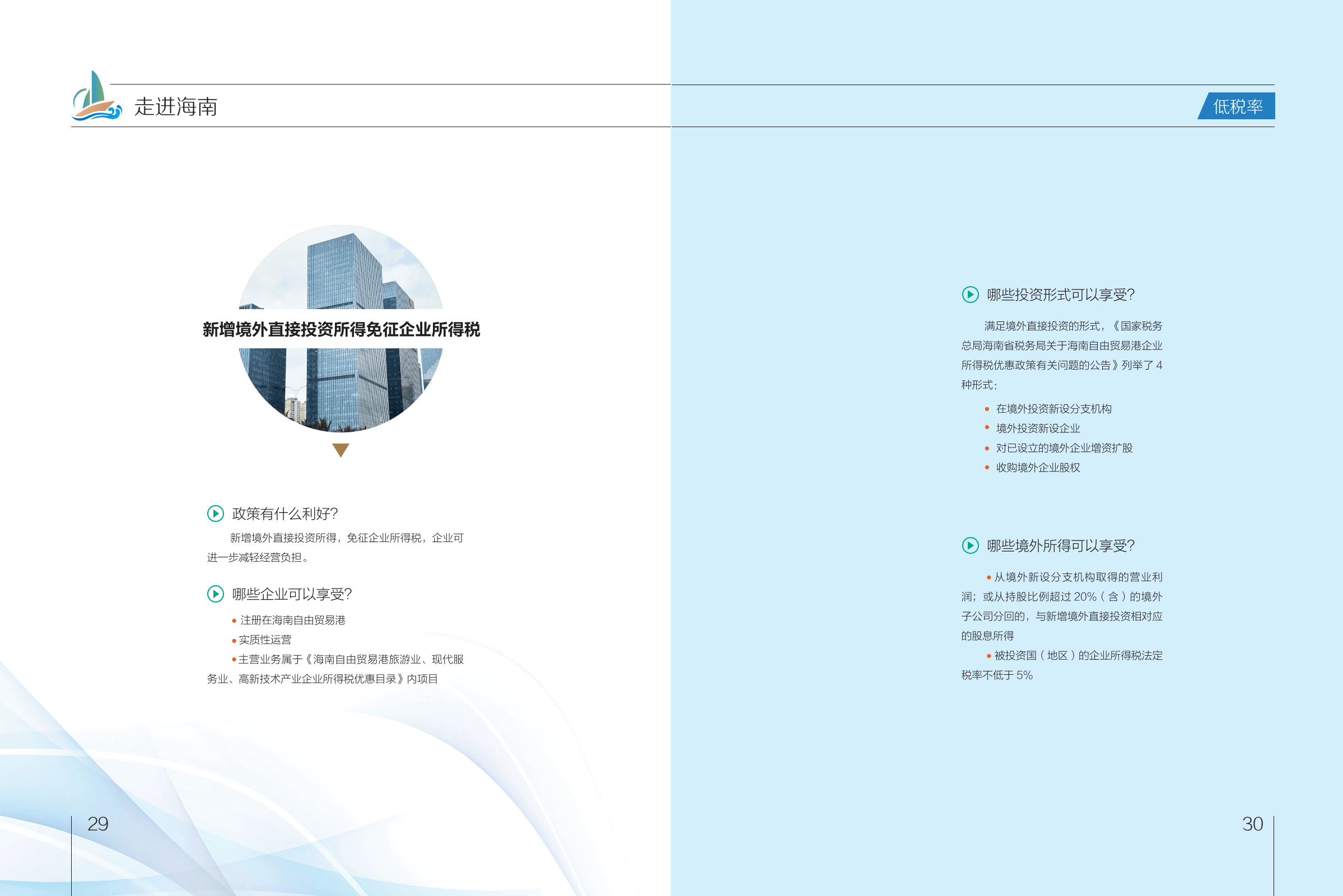Click the play icon next to 政策有什么利好?
This screenshot has width=1343, height=896.
coord(216,514)
